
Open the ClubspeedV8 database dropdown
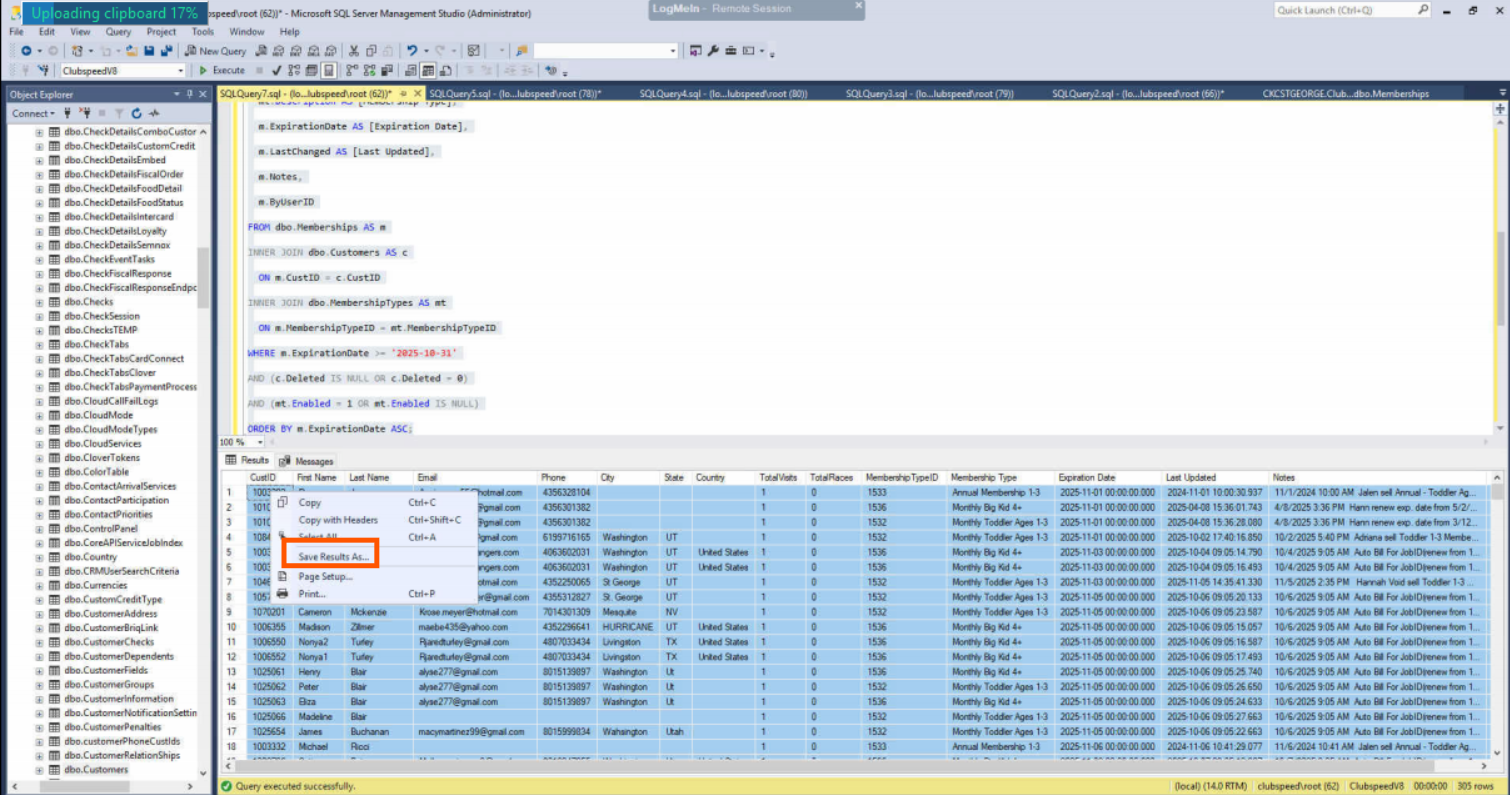(x=181, y=71)
